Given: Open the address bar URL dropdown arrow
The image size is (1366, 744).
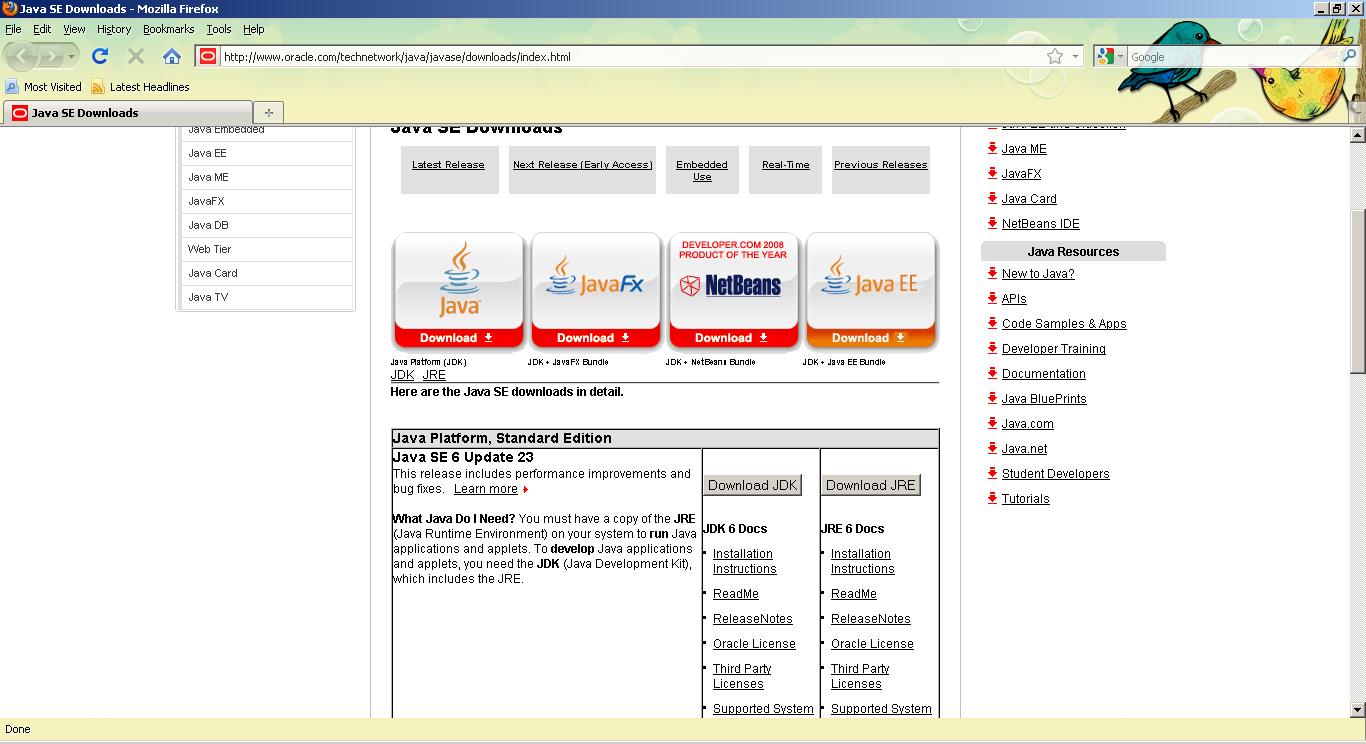Looking at the screenshot, I should pos(1076,56).
